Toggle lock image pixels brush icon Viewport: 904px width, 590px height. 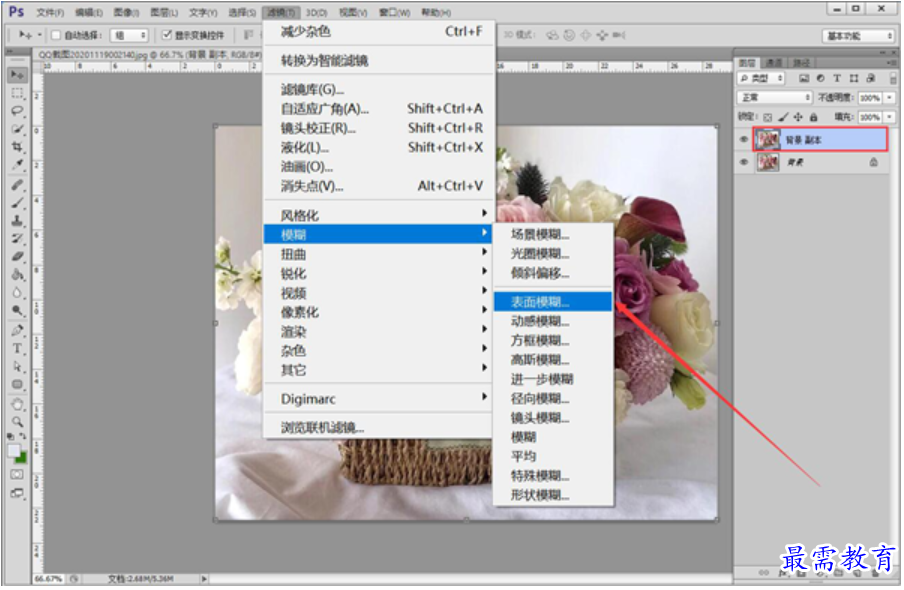[782, 117]
